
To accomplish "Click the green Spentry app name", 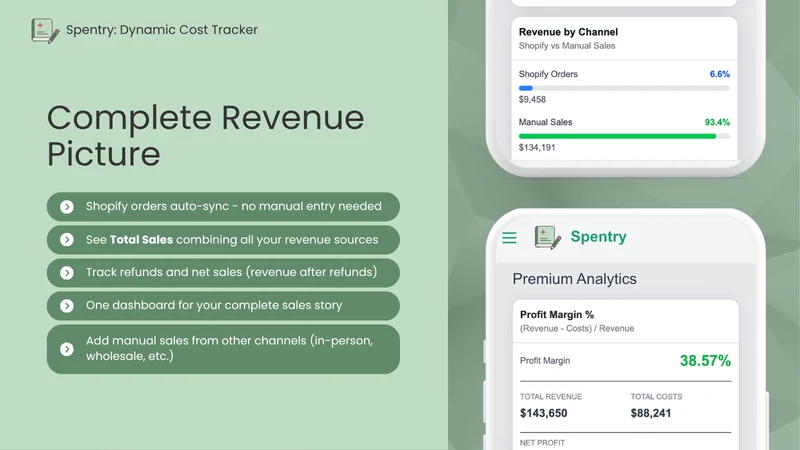I will pos(598,237).
